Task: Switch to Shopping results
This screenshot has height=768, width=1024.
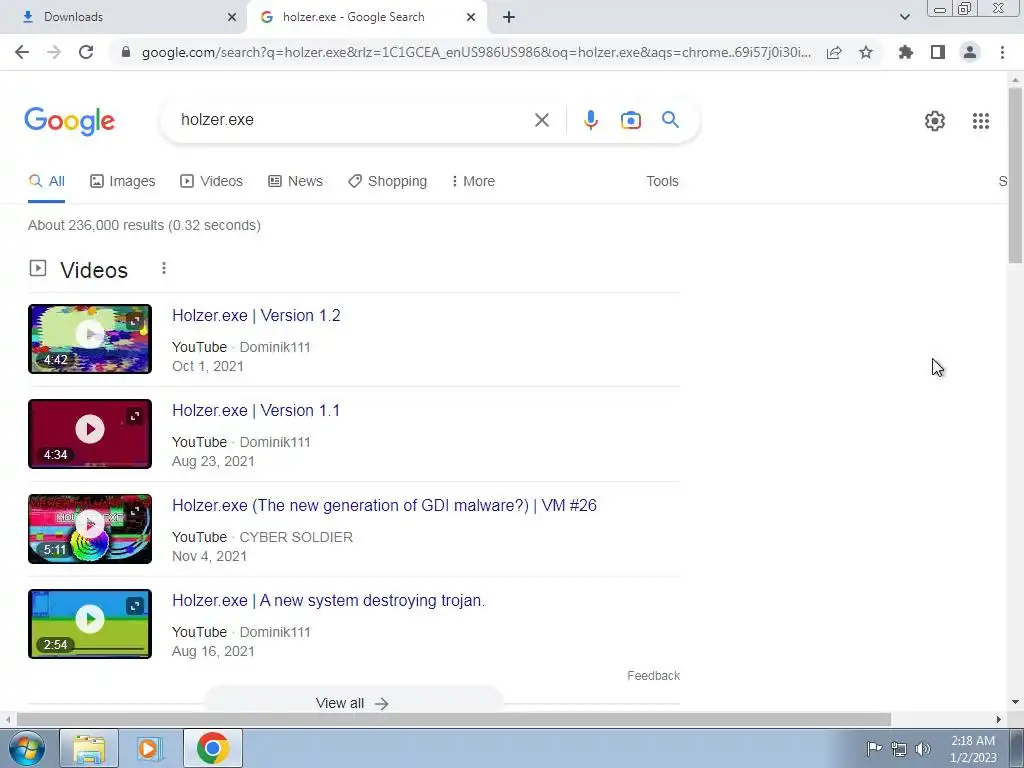Action: click(x=387, y=181)
